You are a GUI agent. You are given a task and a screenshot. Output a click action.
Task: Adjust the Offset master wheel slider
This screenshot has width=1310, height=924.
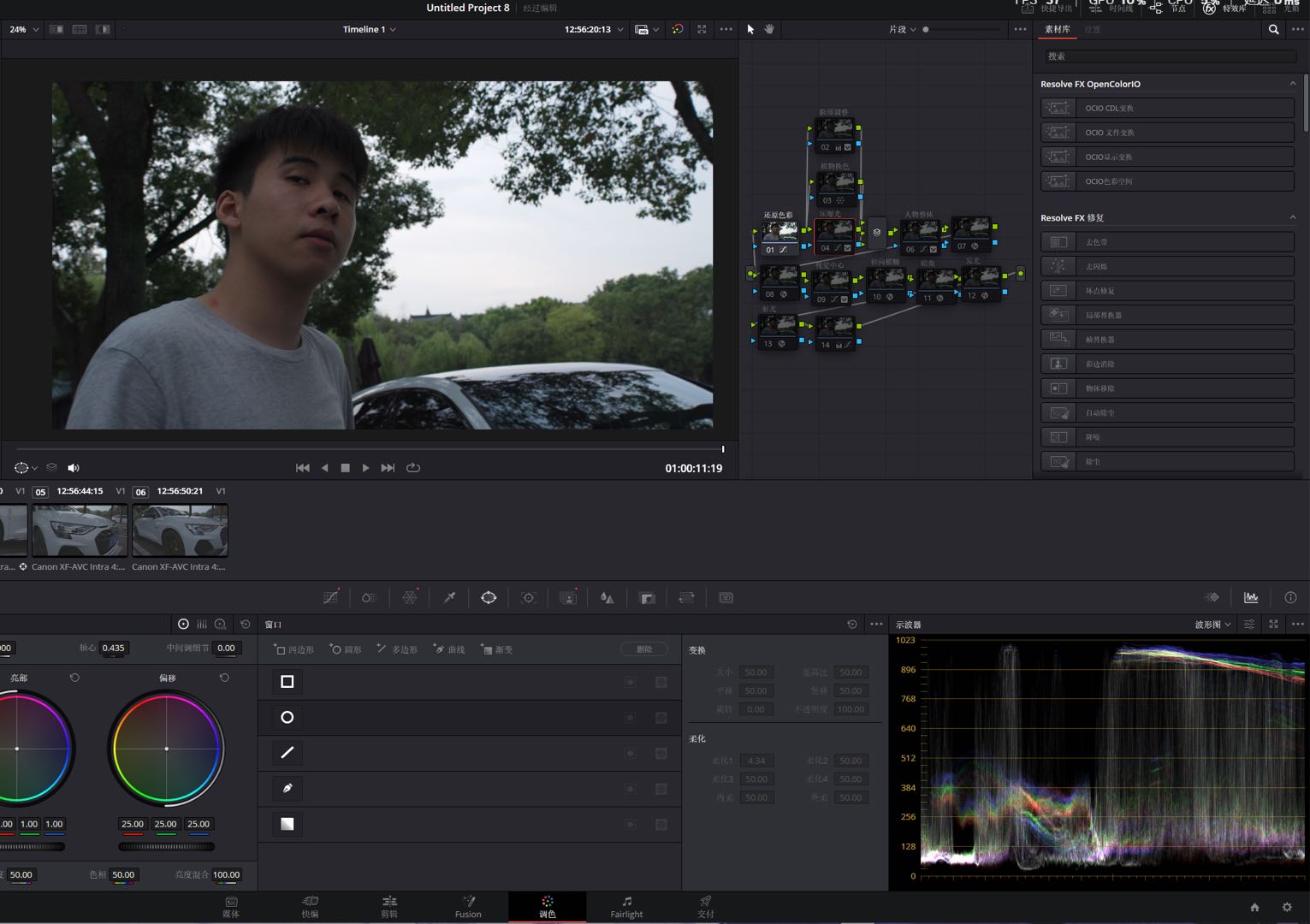tap(166, 847)
